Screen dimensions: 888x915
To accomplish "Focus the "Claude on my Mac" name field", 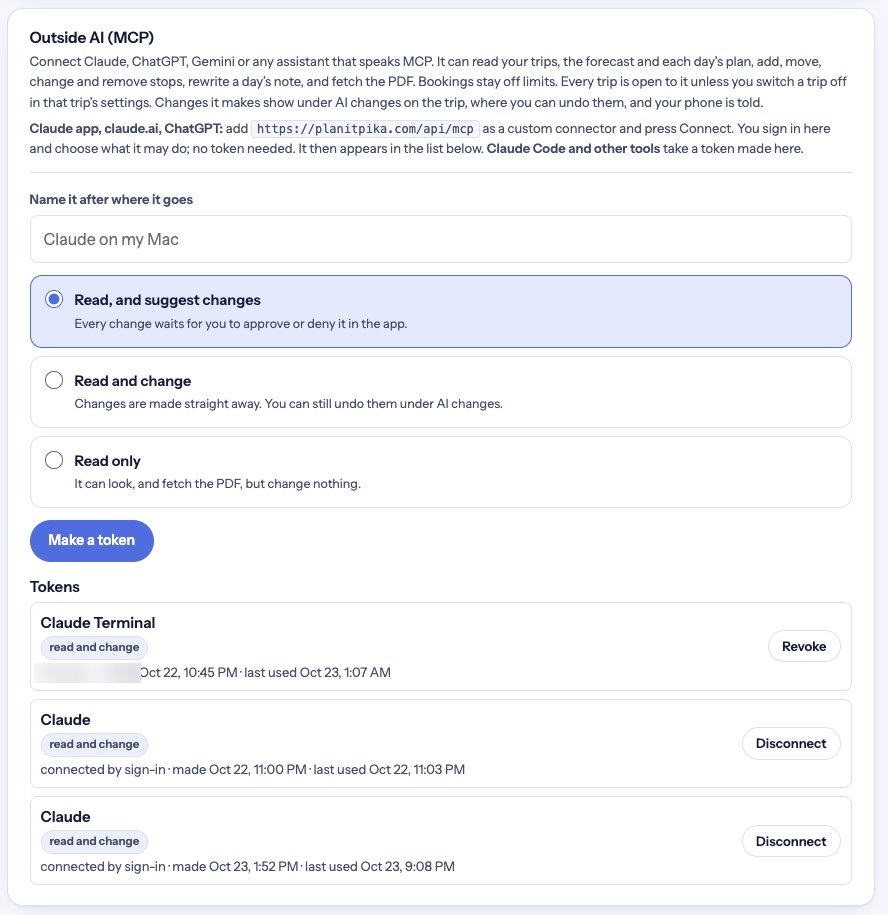I will tap(440, 239).
